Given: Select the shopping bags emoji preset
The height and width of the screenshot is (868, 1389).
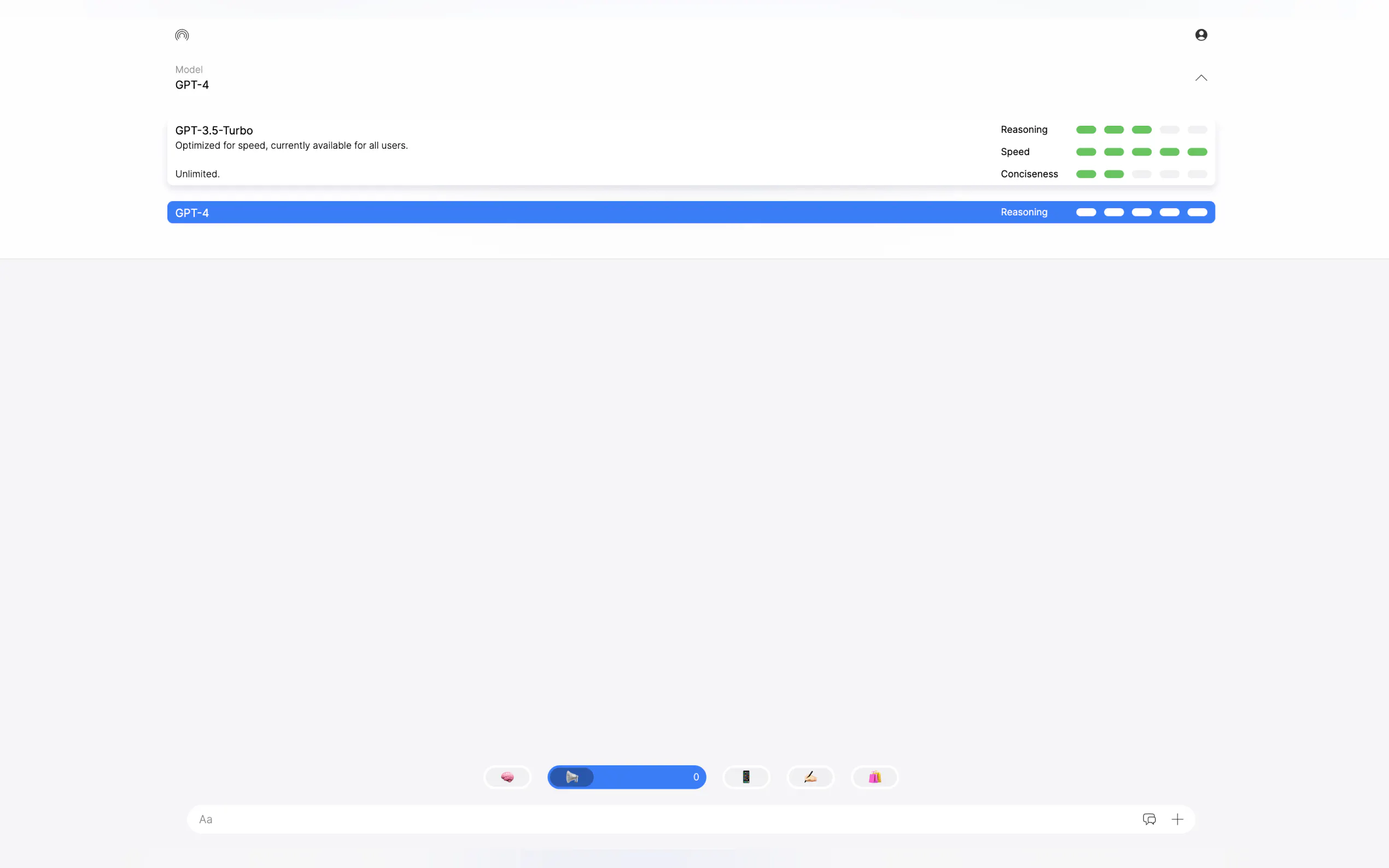Looking at the screenshot, I should coord(874,777).
